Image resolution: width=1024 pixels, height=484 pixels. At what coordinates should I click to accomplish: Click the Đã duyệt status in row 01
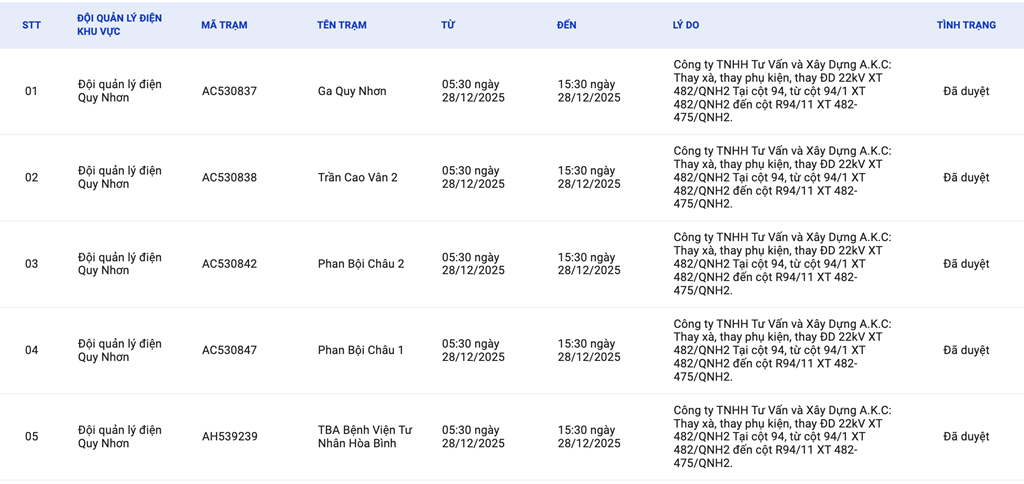[x=966, y=91]
